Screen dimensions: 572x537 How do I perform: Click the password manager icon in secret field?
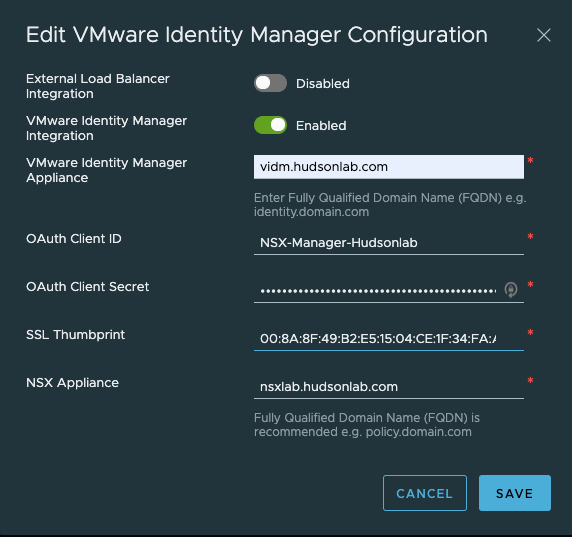(511, 290)
